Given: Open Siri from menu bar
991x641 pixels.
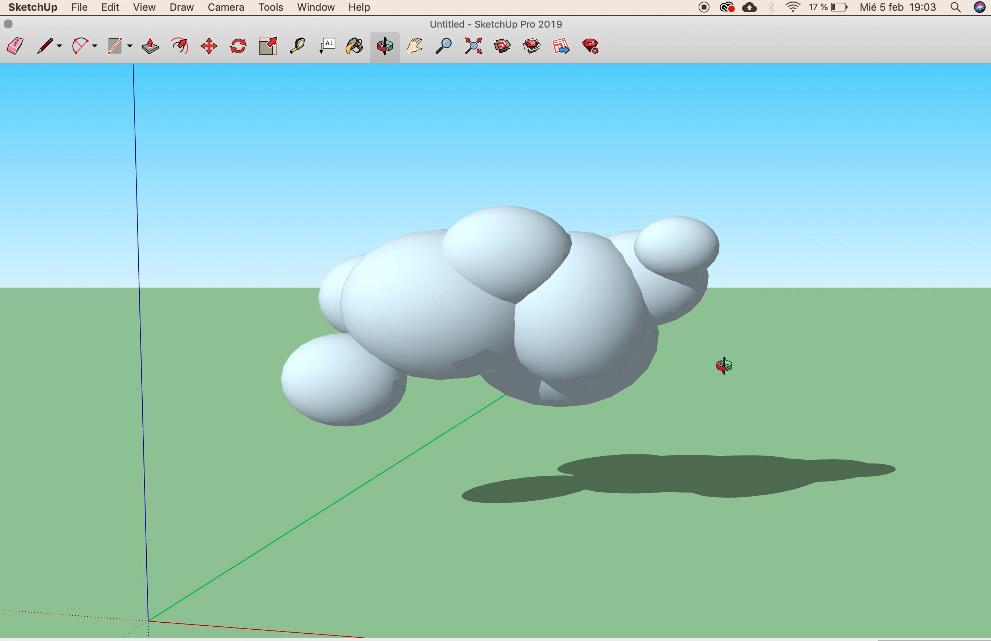Looking at the screenshot, I should coord(980,8).
